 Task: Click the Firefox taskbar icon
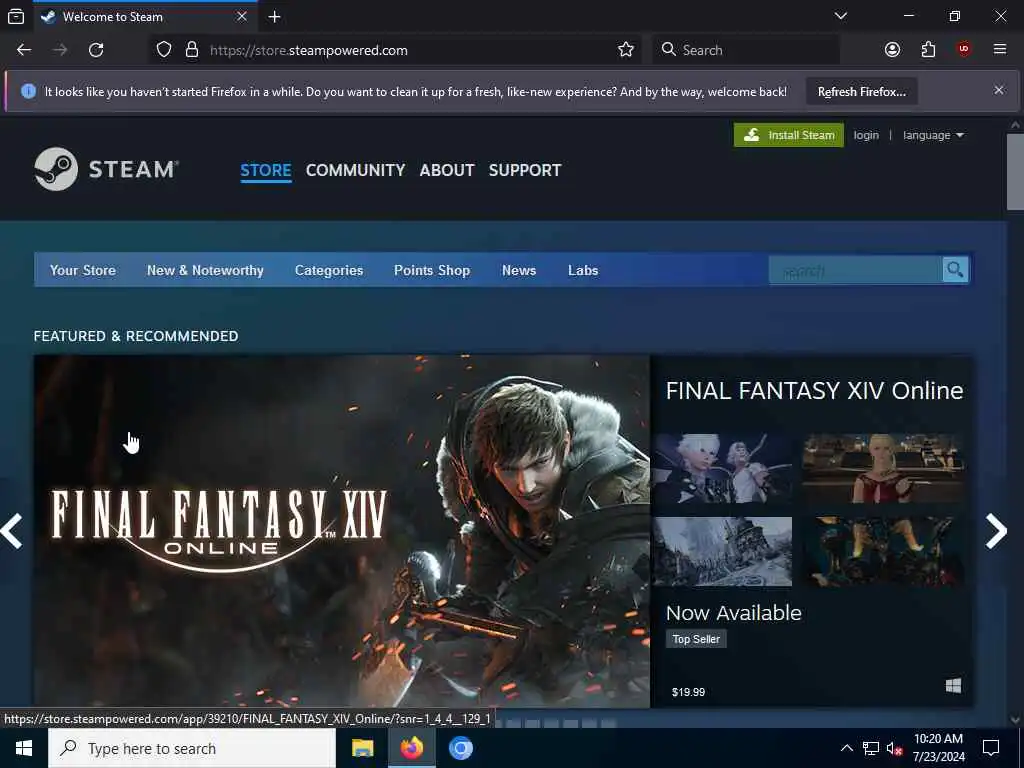coord(411,748)
